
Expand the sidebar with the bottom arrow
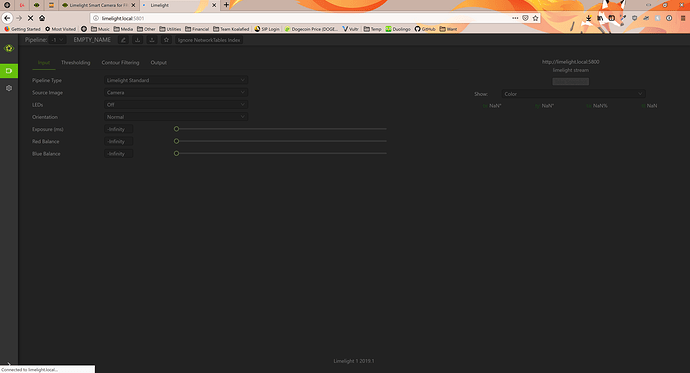[x=9, y=364]
